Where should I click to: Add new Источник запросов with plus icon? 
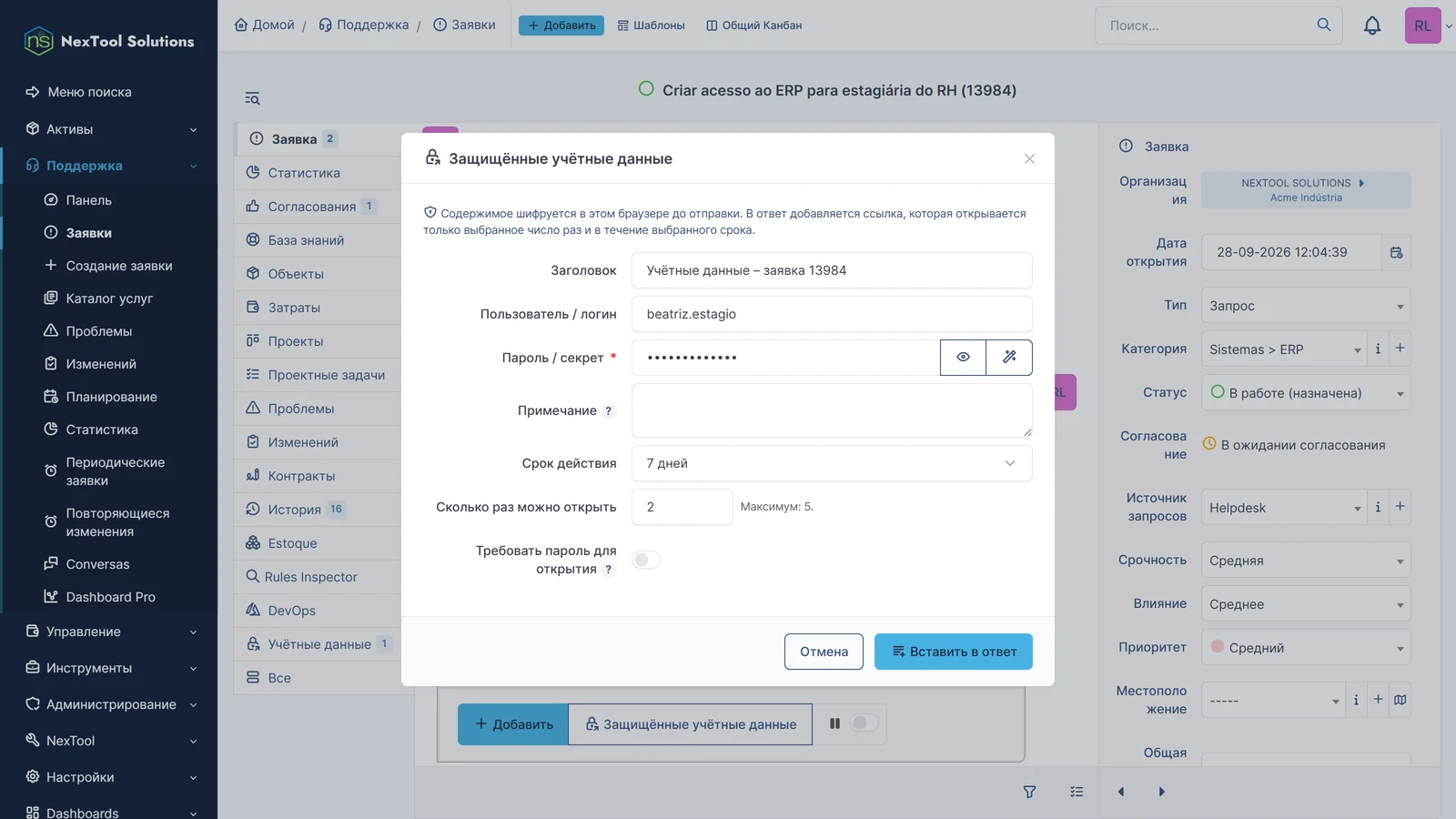coord(1400,507)
